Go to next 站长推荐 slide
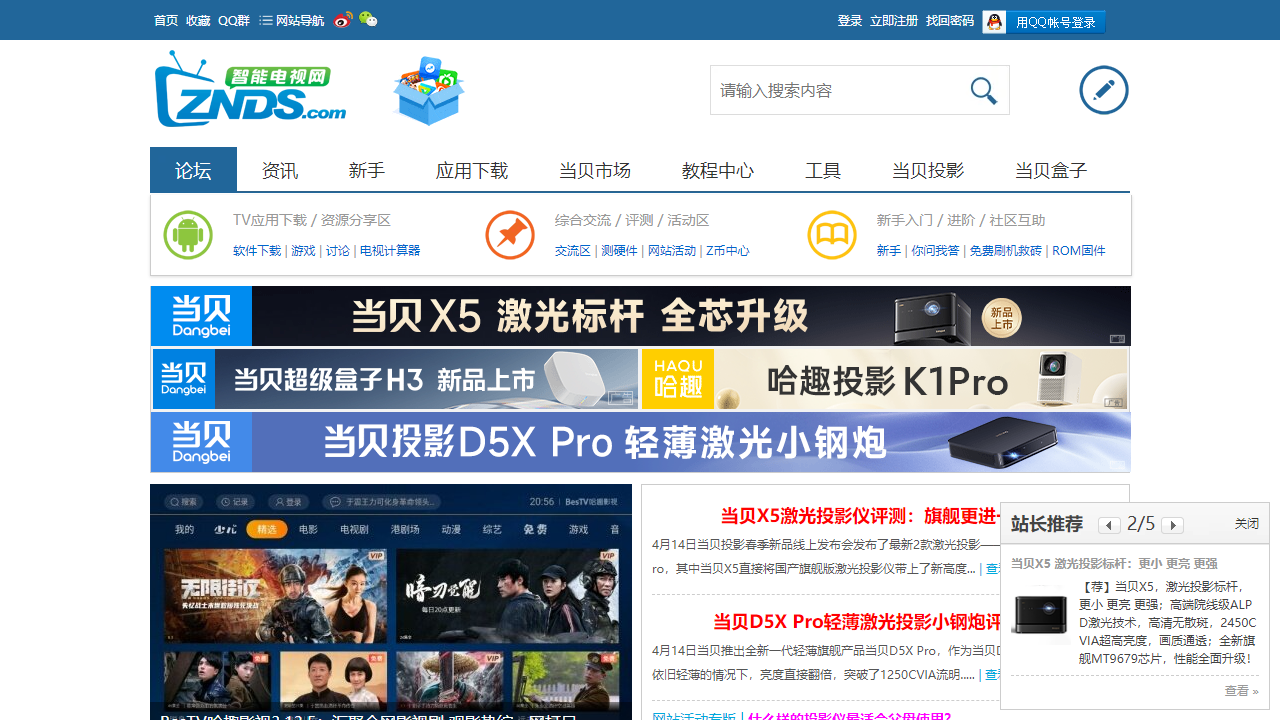 [x=1172, y=526]
